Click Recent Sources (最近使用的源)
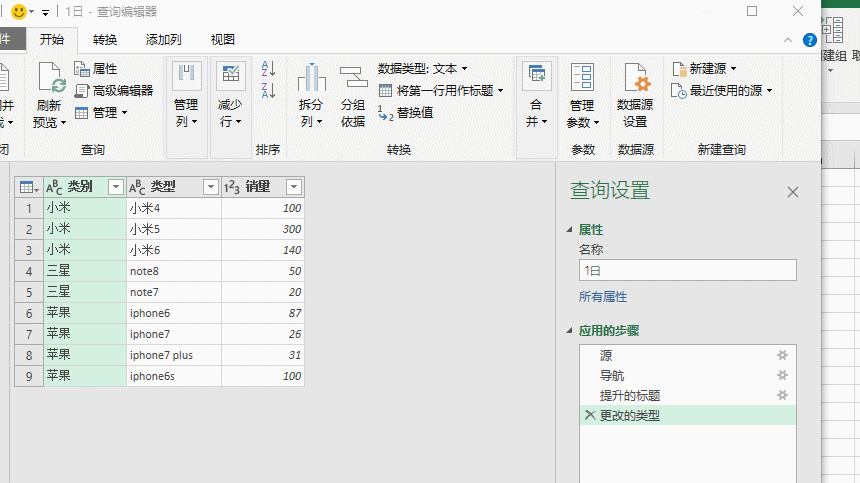Image resolution: width=860 pixels, height=483 pixels. 722,90
